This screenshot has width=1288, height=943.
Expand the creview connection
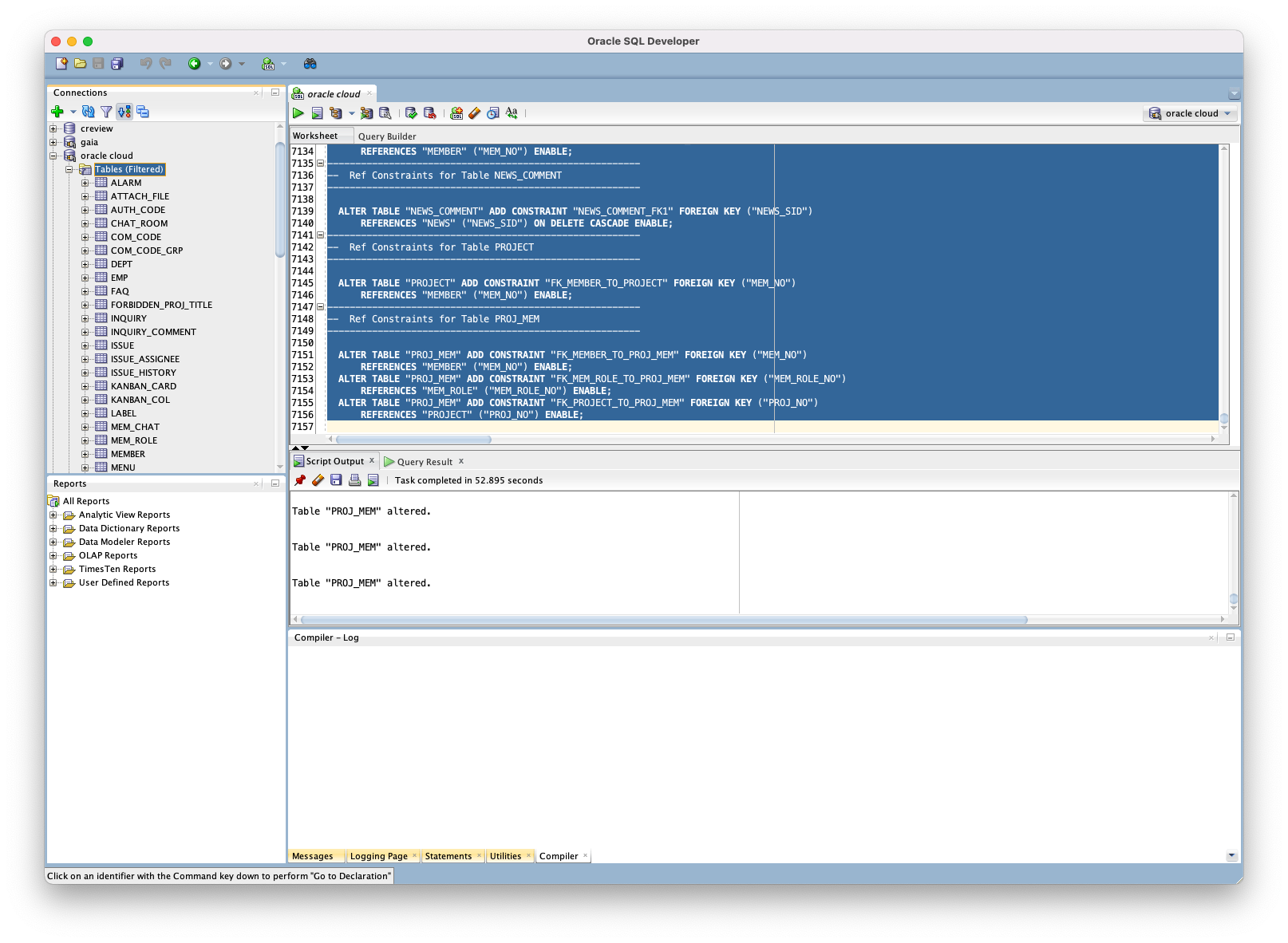coord(53,128)
